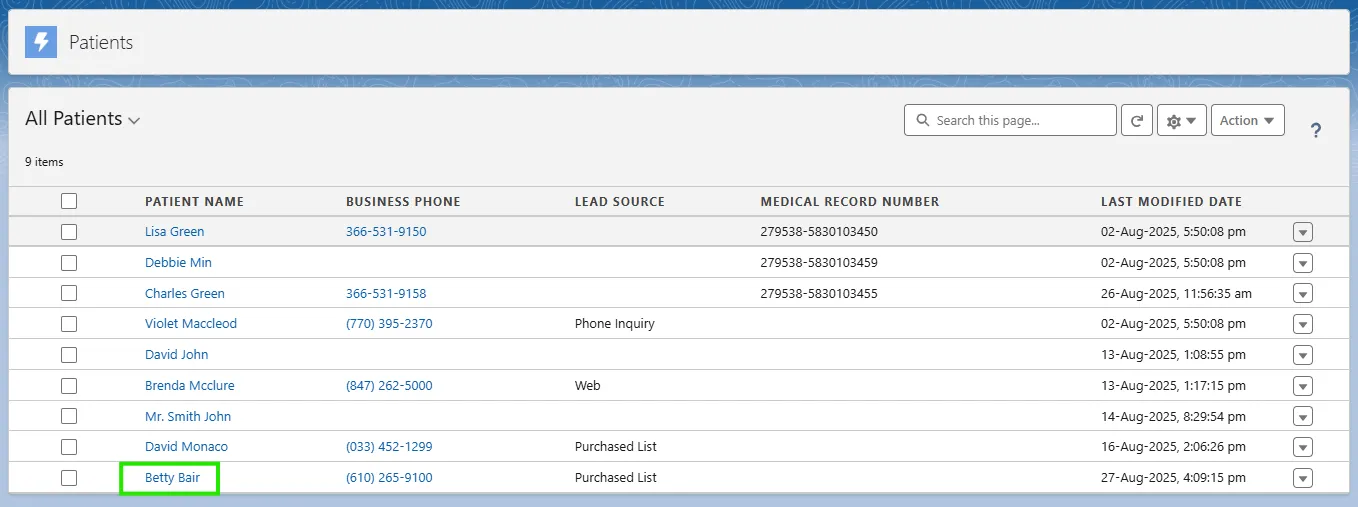Tick the checkbox for Brenda Mcclure
1358x507 pixels.
69,385
